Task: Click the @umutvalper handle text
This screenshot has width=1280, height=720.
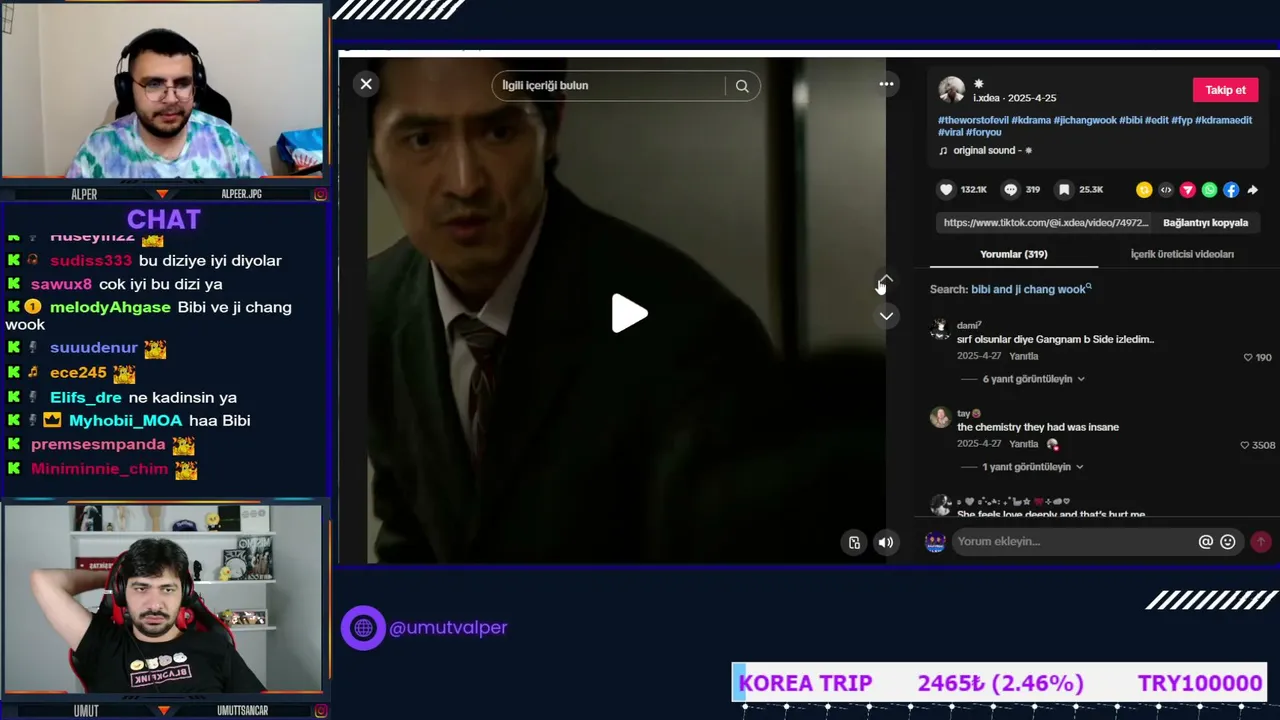Action: [448, 628]
